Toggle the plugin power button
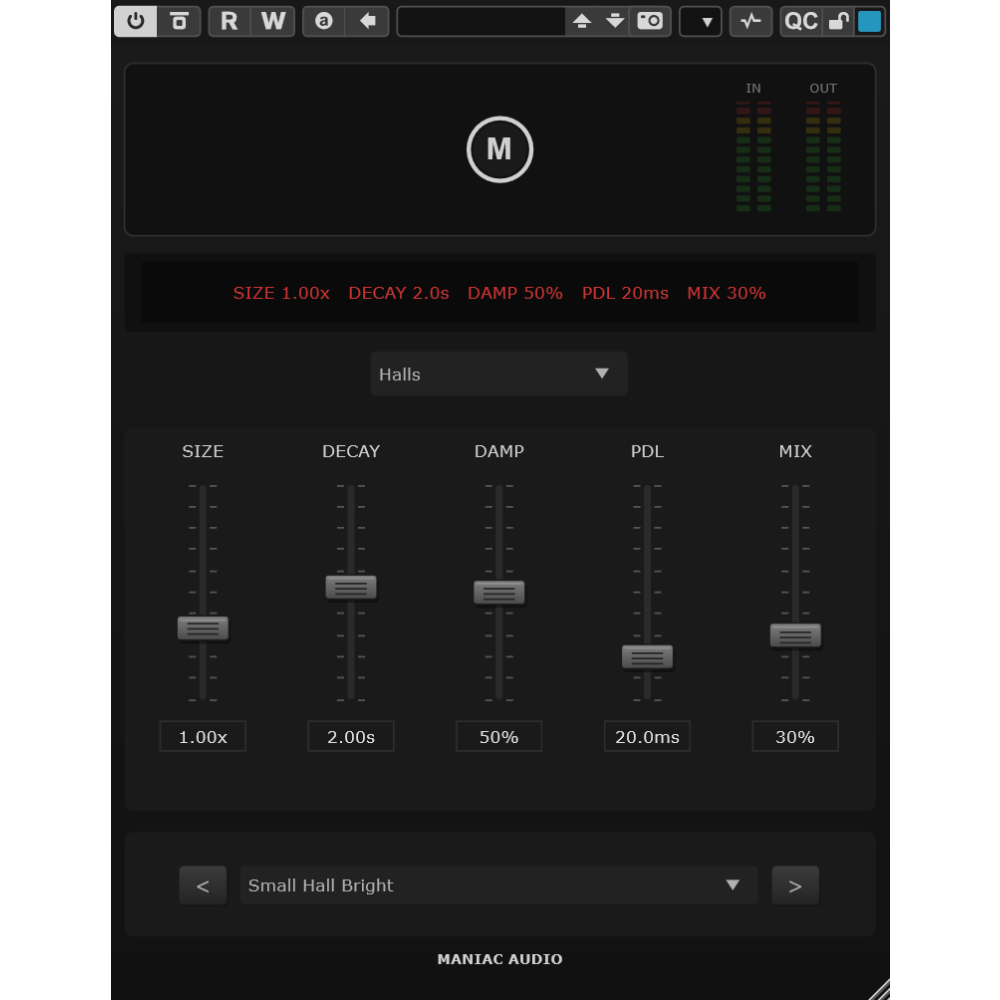This screenshot has height=1000, width=1000. click(136, 21)
